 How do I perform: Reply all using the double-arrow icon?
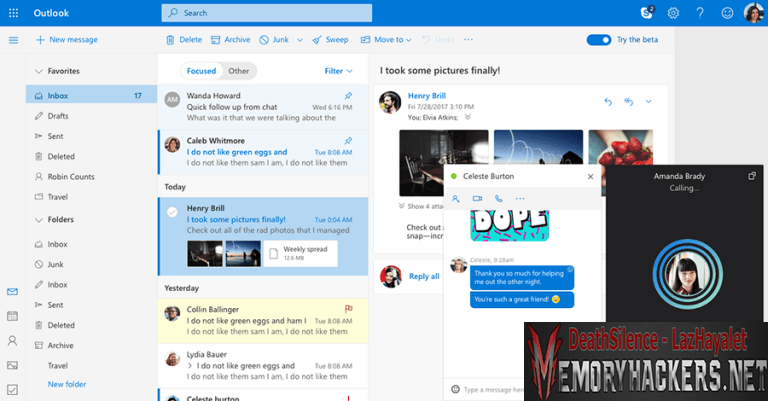click(x=628, y=102)
